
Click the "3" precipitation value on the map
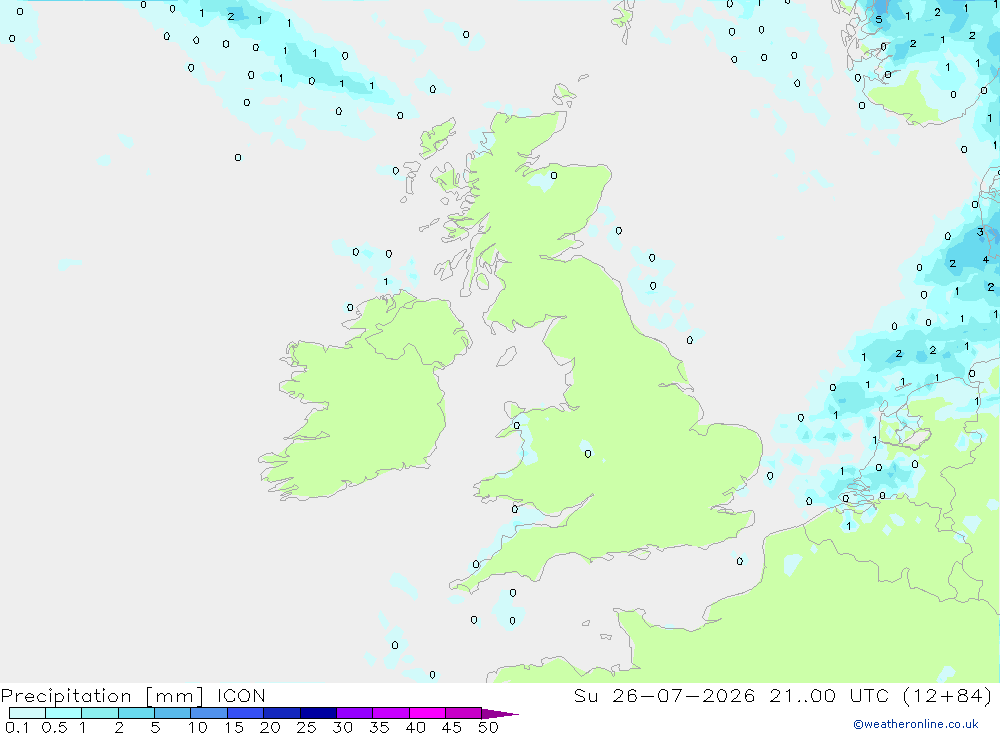click(980, 232)
